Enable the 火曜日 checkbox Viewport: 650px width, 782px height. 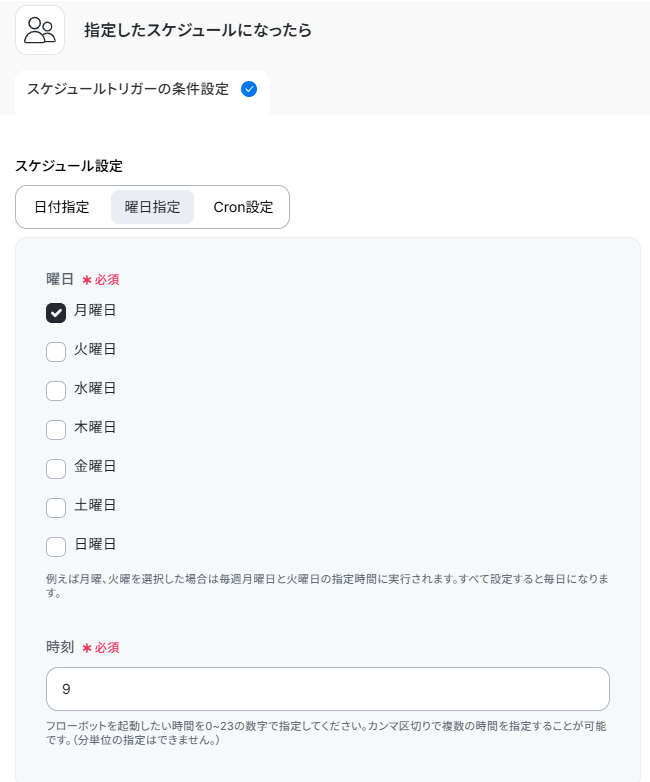(x=56, y=352)
